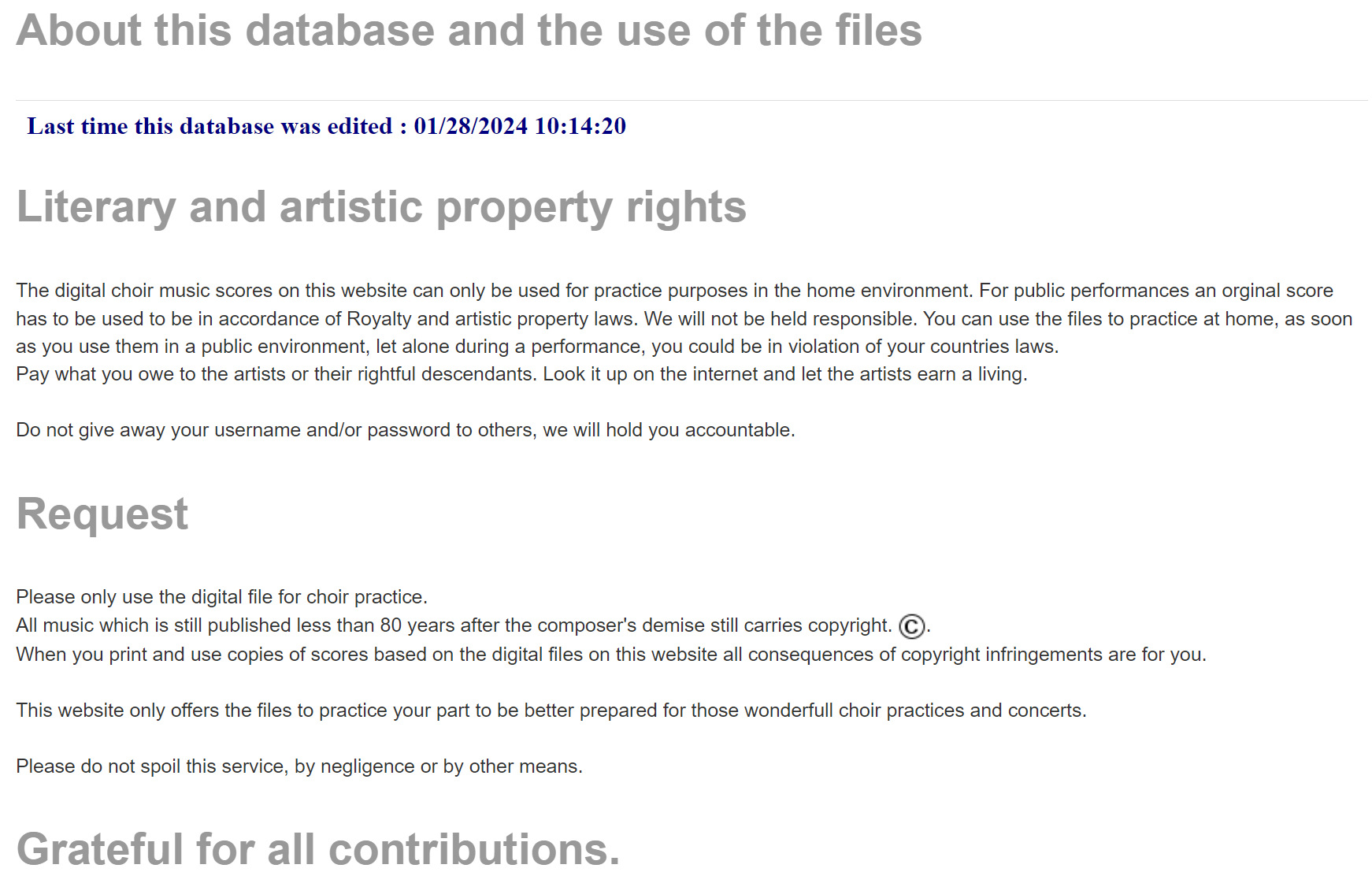Click the last edited timestamp line
The width and height of the screenshot is (1372, 872).
click(326, 126)
